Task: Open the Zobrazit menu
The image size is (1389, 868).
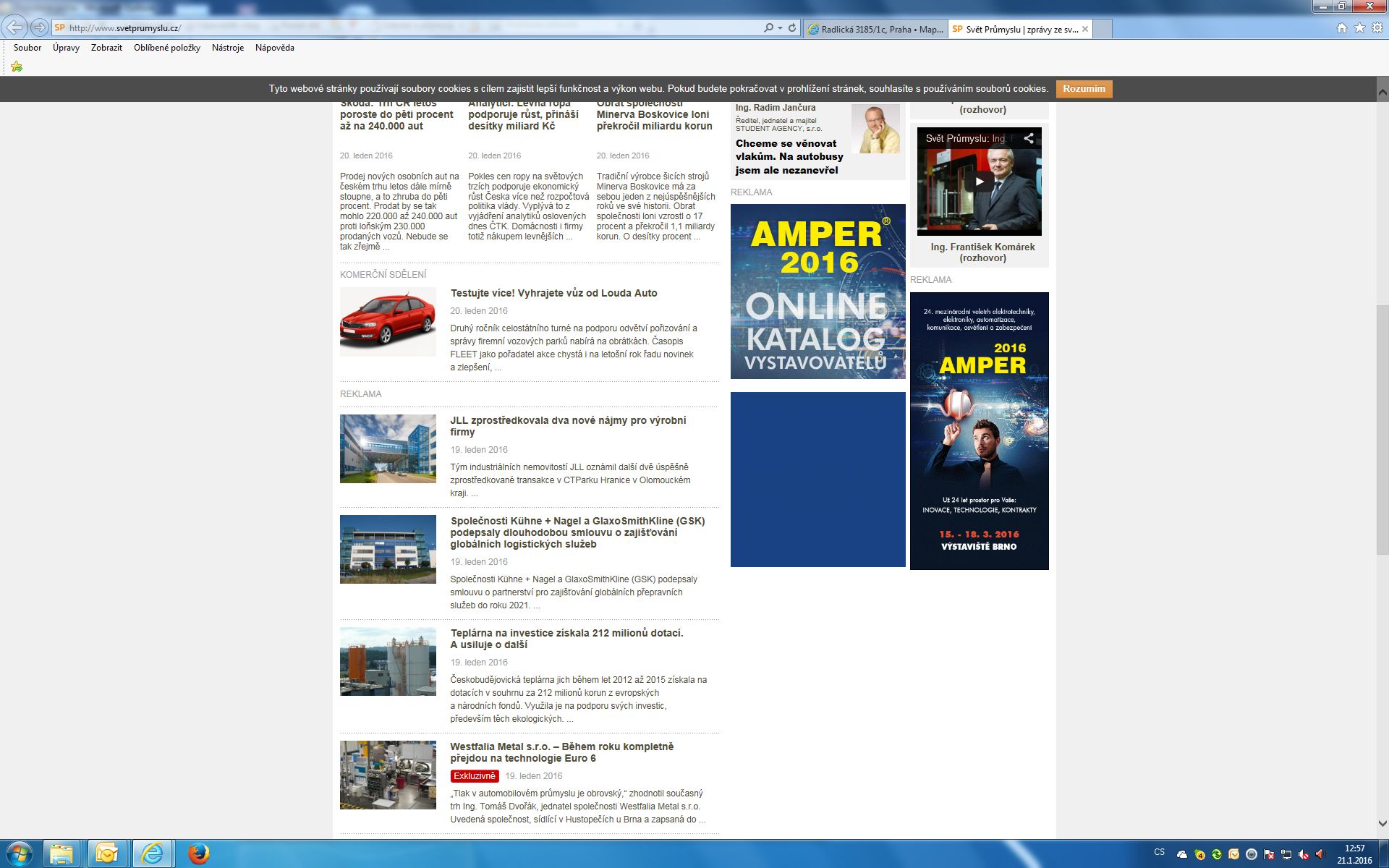Action: coord(106,48)
